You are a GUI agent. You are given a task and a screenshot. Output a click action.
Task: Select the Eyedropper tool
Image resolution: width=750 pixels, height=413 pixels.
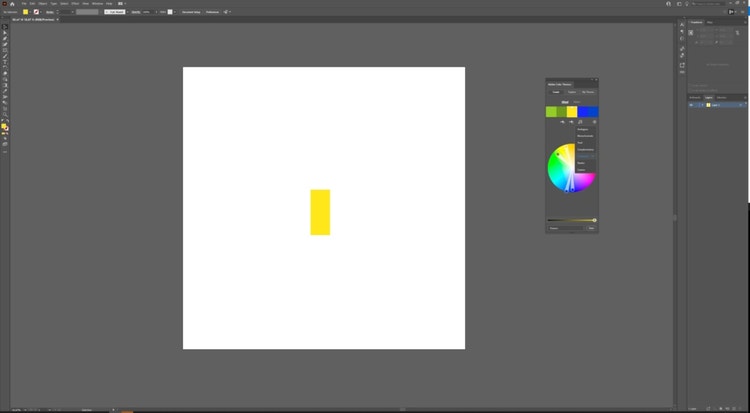(x=5, y=91)
